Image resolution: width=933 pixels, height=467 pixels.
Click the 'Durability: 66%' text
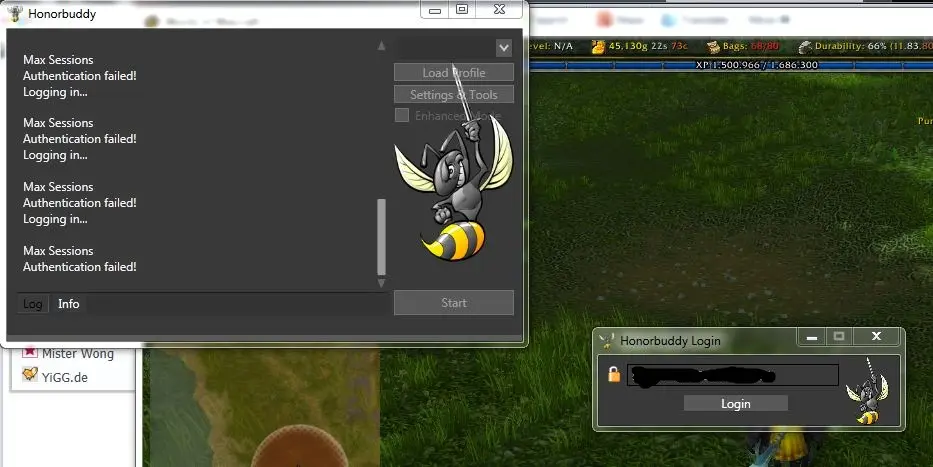pyautogui.click(x=851, y=46)
